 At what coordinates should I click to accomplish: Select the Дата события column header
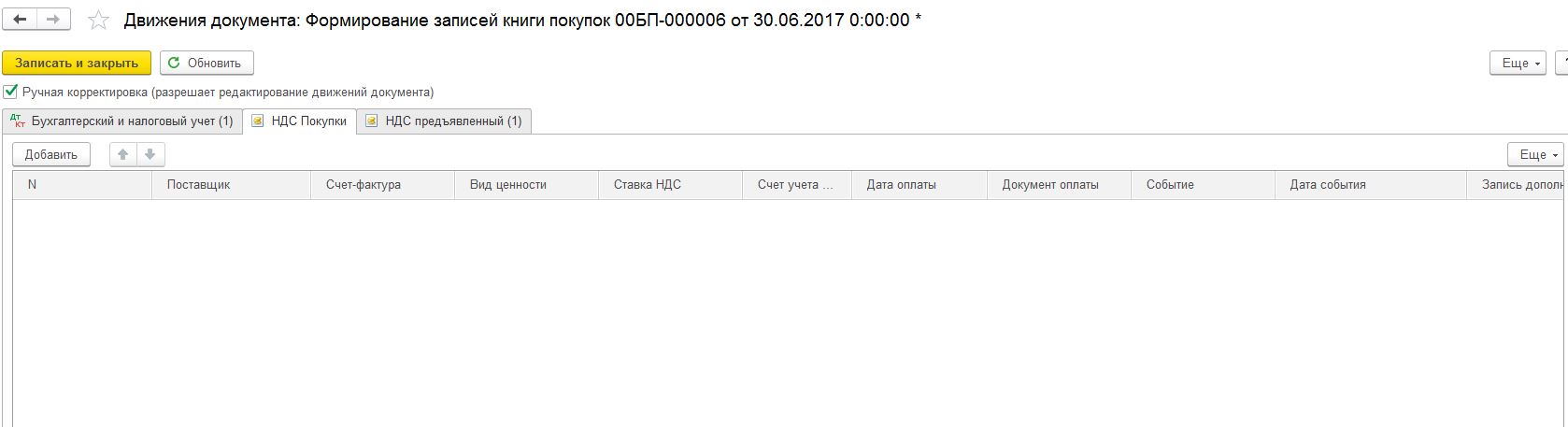pyautogui.click(x=1328, y=185)
